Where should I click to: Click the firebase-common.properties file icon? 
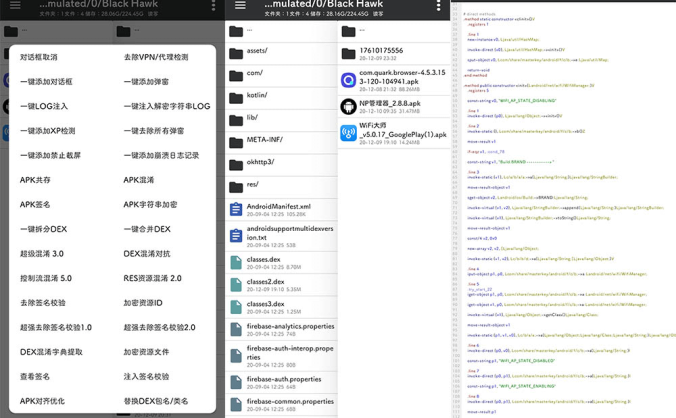[236, 404]
